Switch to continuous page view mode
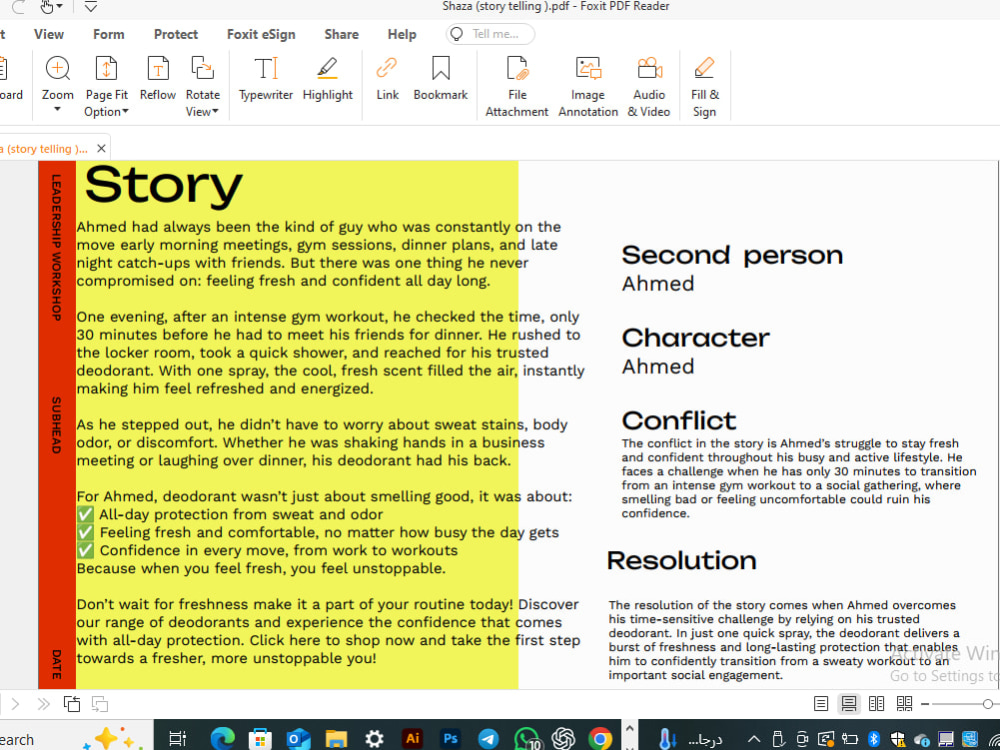This screenshot has width=1000, height=750. (849, 704)
